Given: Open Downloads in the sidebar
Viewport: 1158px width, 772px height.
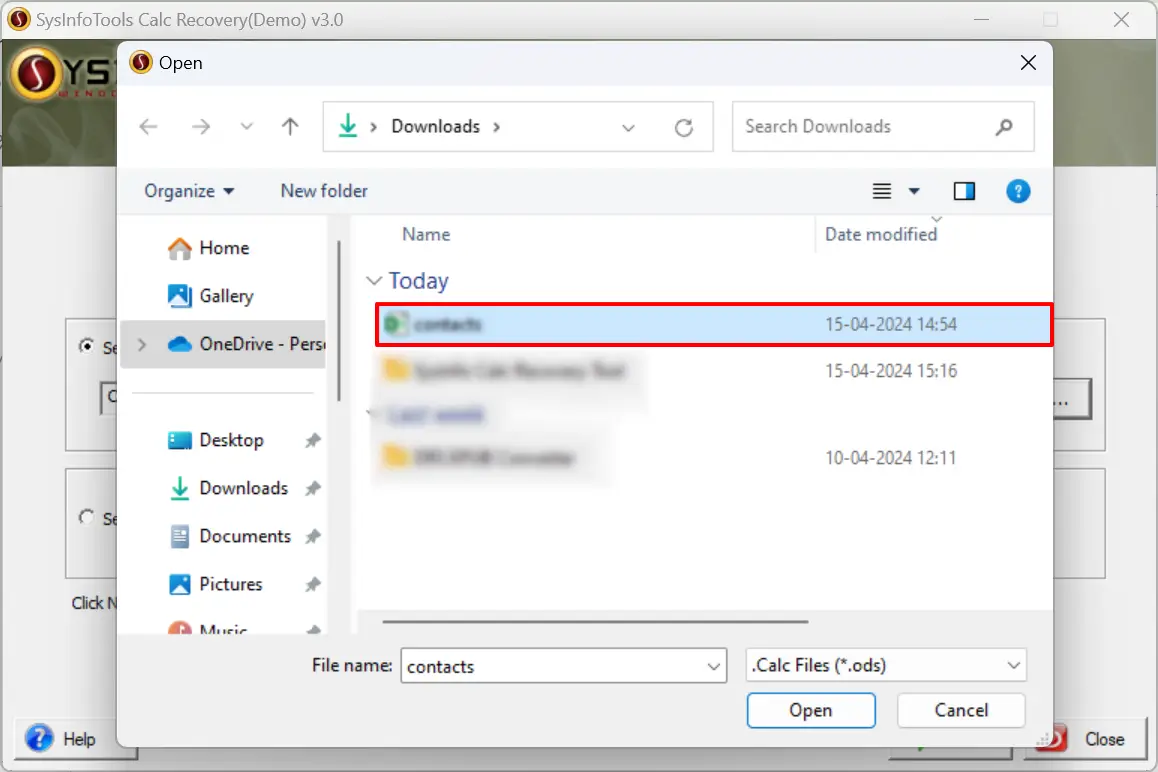Looking at the screenshot, I should 243,488.
